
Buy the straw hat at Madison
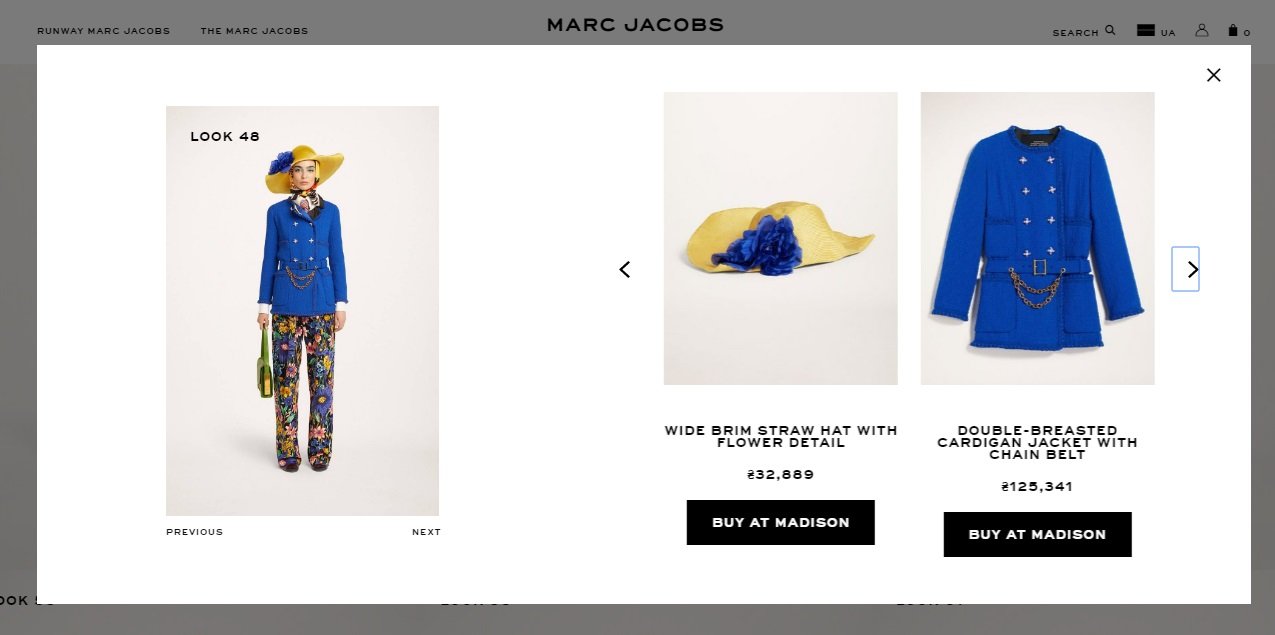[781, 522]
